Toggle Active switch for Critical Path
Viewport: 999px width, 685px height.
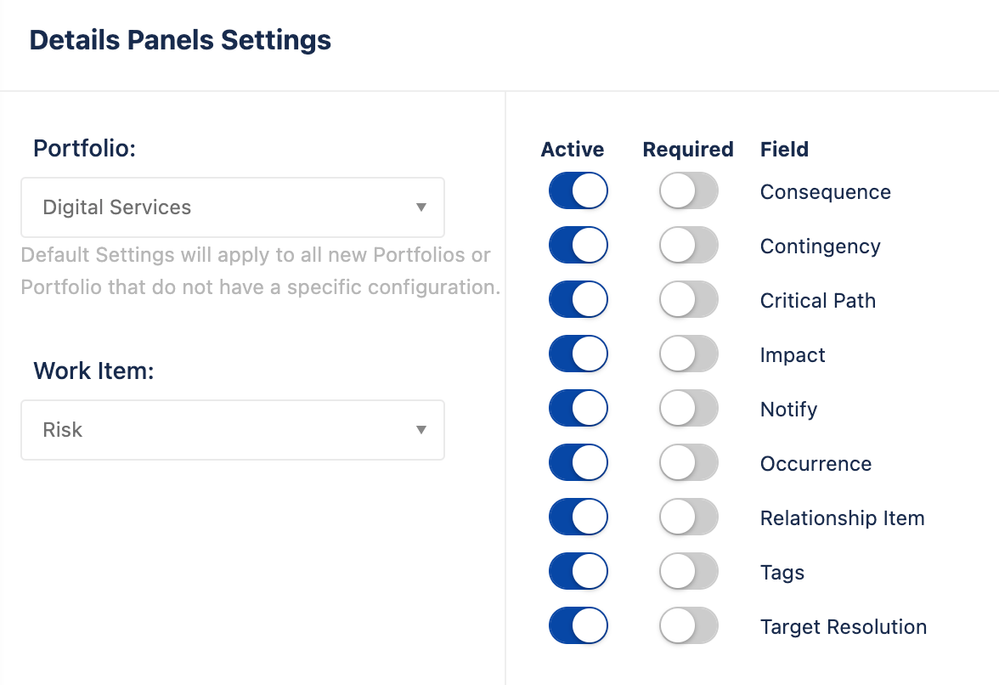click(578, 300)
